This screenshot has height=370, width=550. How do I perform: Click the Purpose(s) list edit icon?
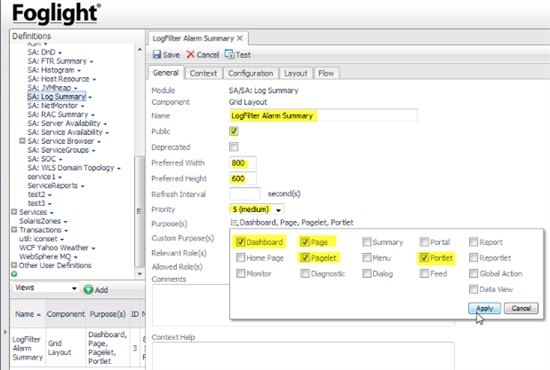pos(234,222)
